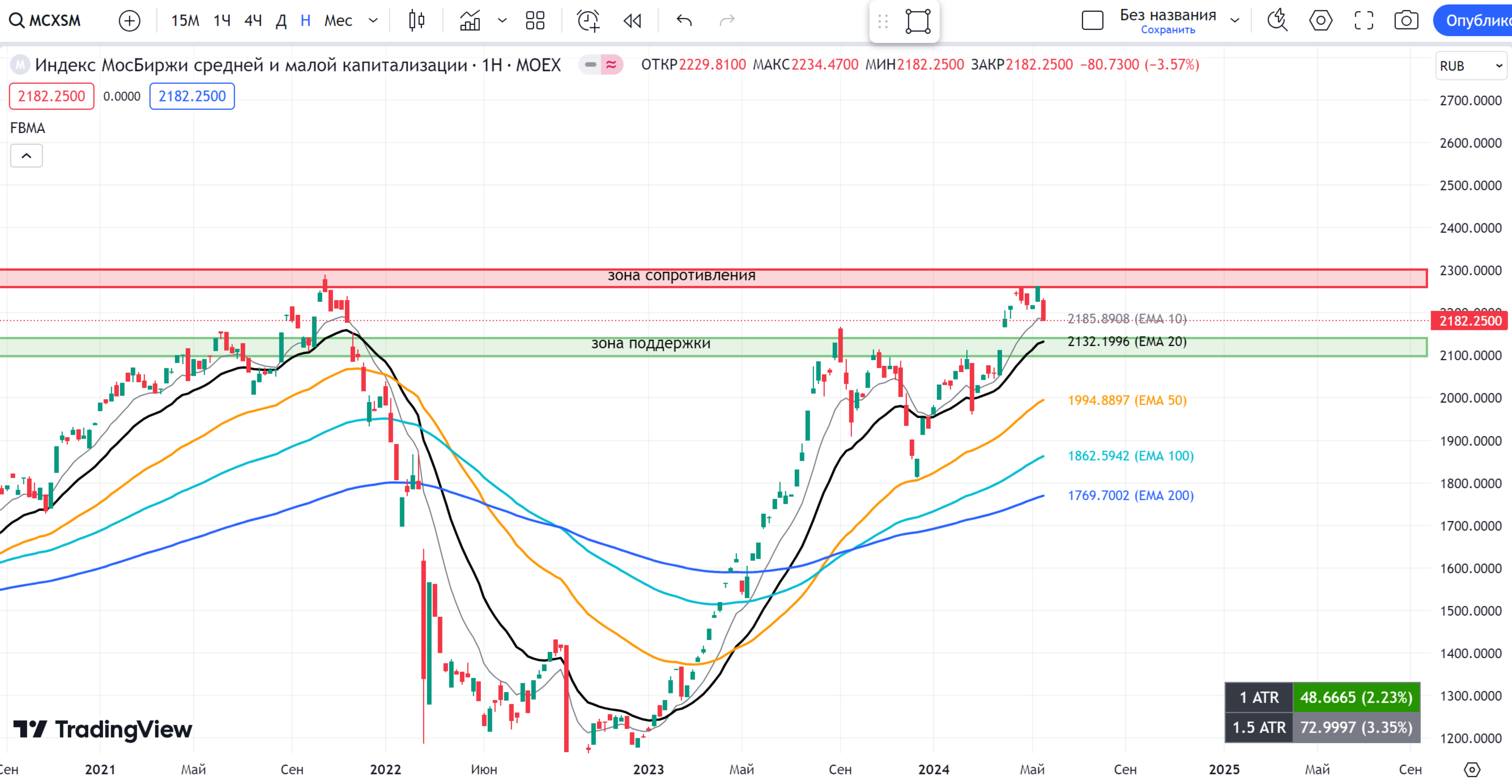This screenshot has height=784, width=1512.
Task: Undo last action with the back arrow
Action: point(684,20)
